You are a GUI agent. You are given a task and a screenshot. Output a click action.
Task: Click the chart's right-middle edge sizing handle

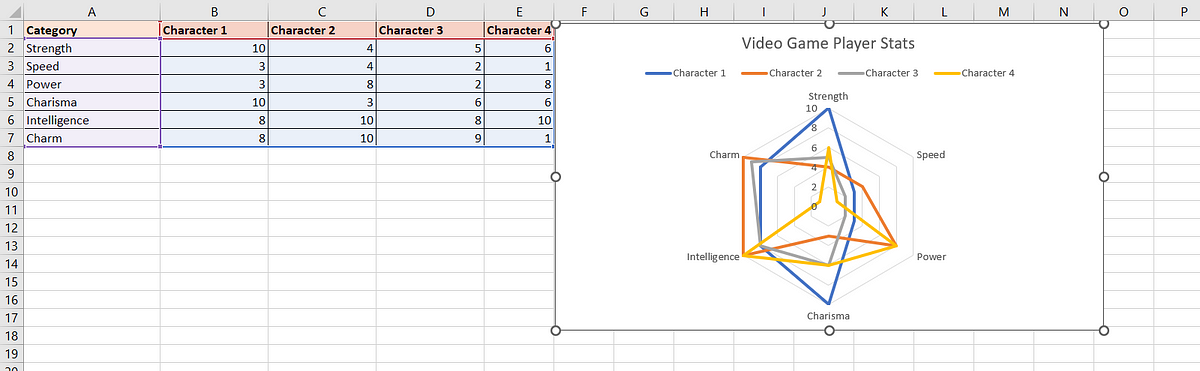click(x=1104, y=177)
